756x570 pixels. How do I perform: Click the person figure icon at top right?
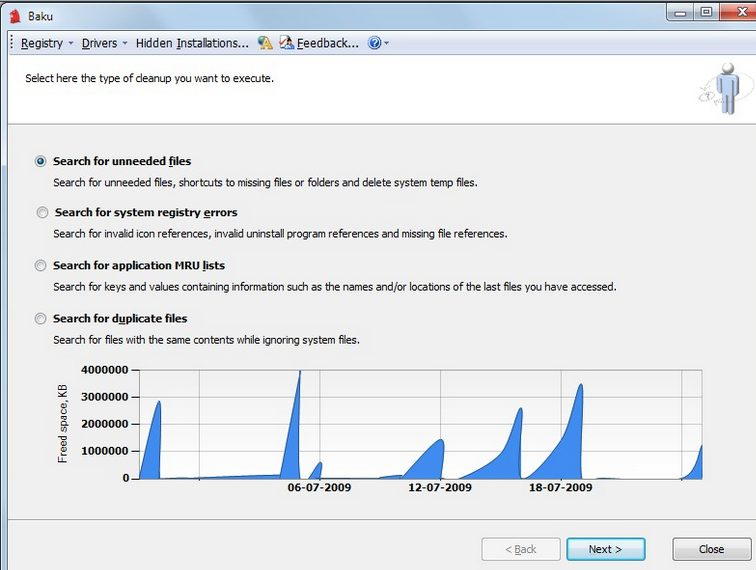point(727,89)
